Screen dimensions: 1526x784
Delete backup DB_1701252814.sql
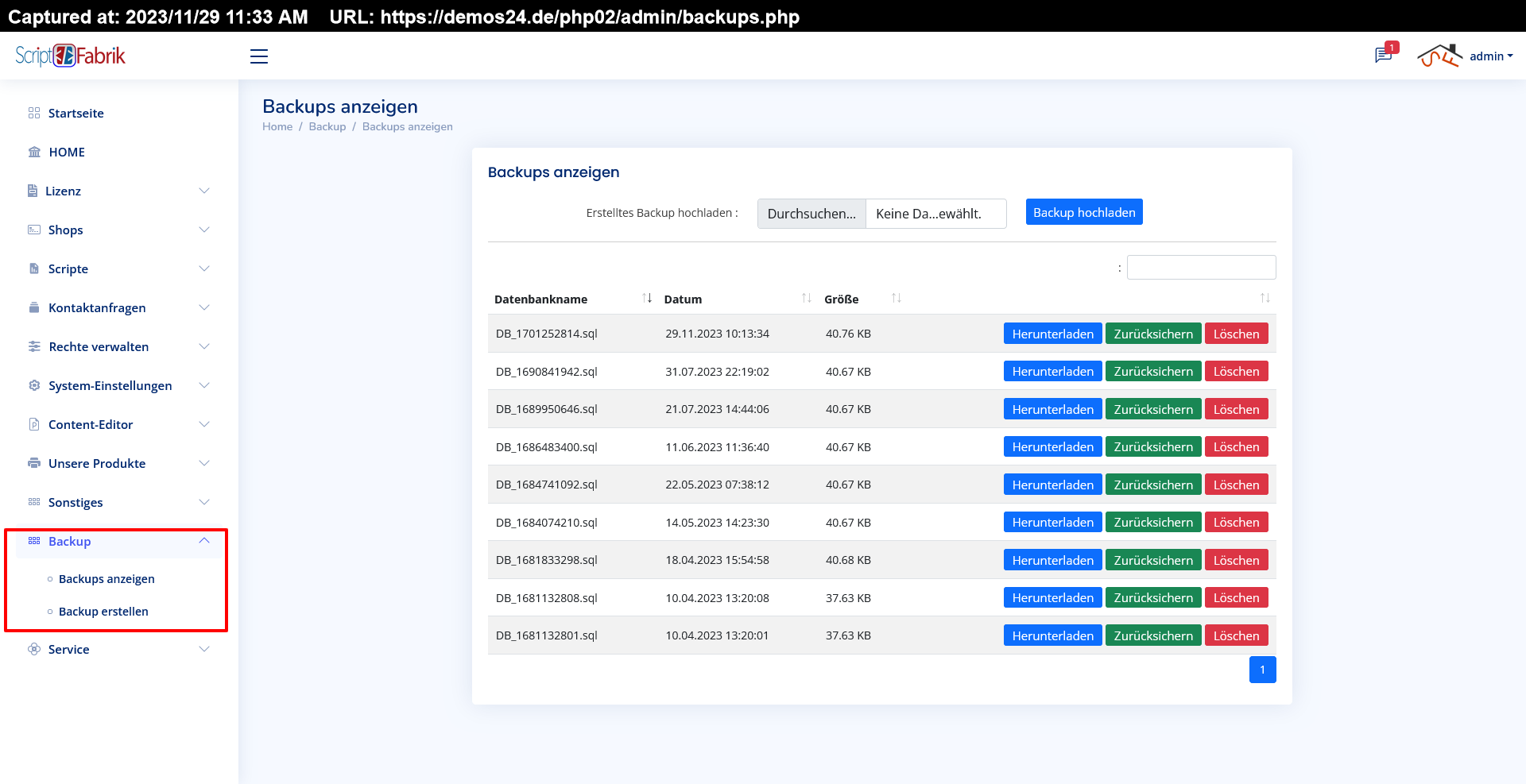coord(1236,334)
